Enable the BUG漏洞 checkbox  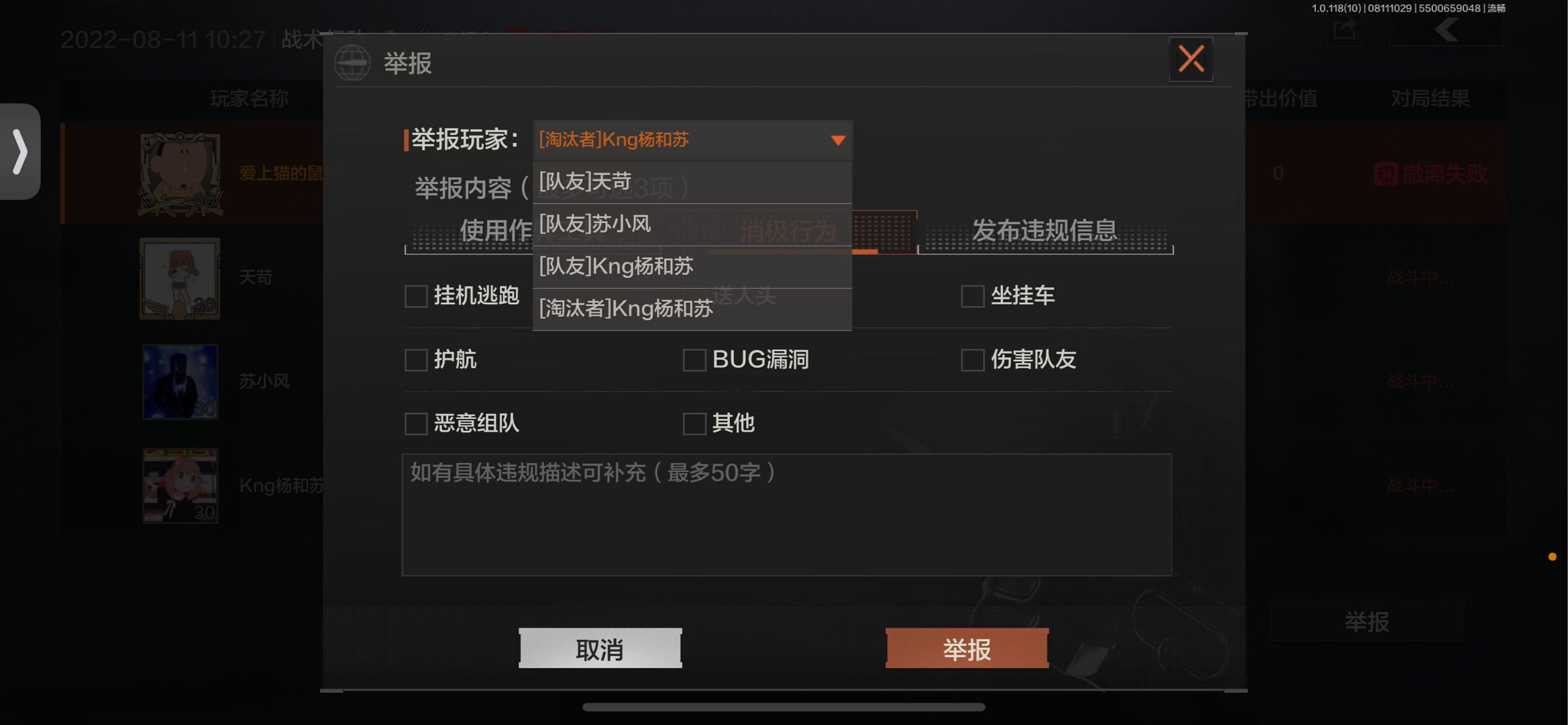point(694,360)
